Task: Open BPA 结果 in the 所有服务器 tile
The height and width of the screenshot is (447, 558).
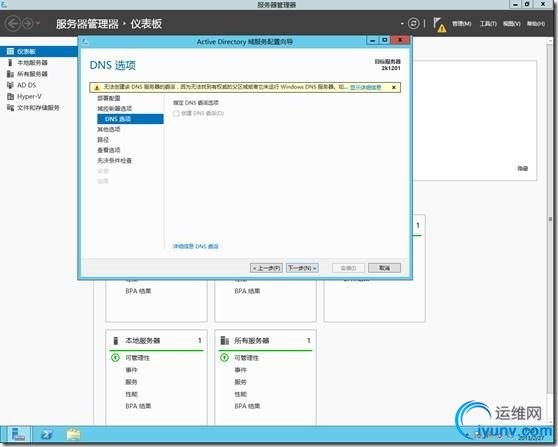Action: [x=247, y=406]
